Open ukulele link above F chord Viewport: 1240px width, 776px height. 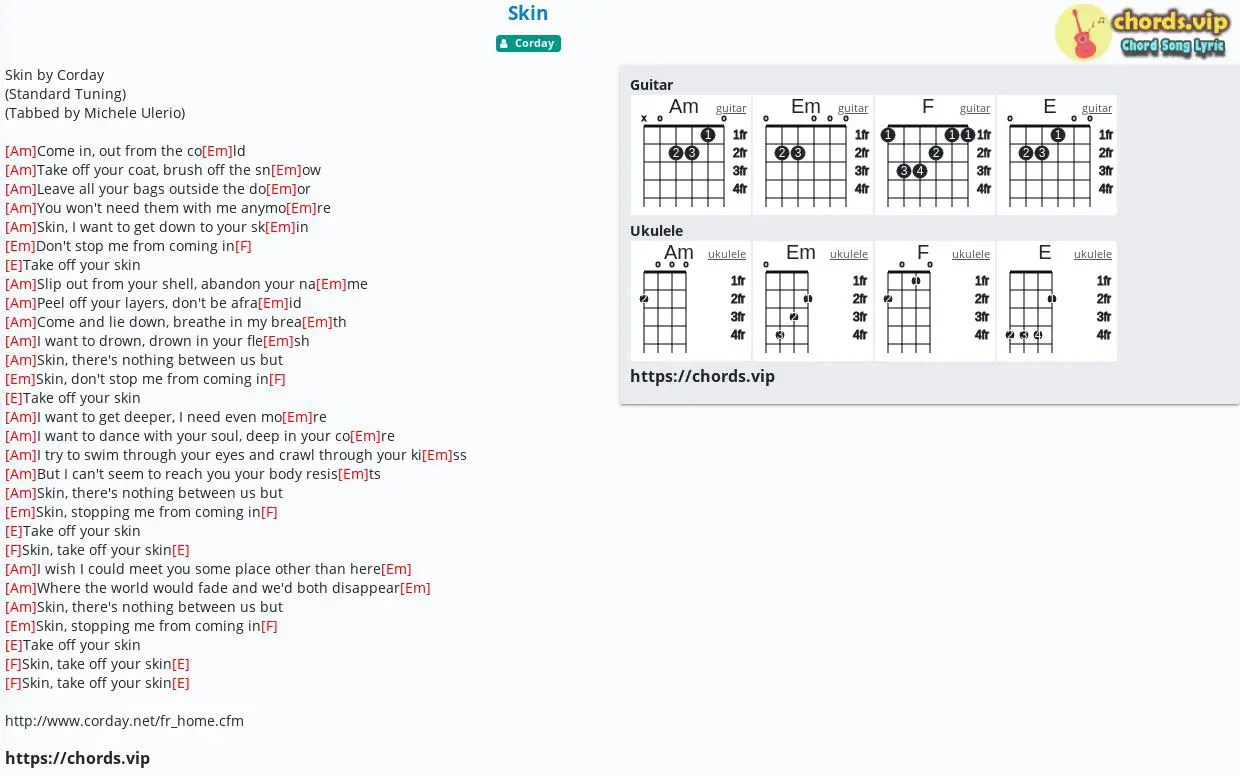point(971,254)
